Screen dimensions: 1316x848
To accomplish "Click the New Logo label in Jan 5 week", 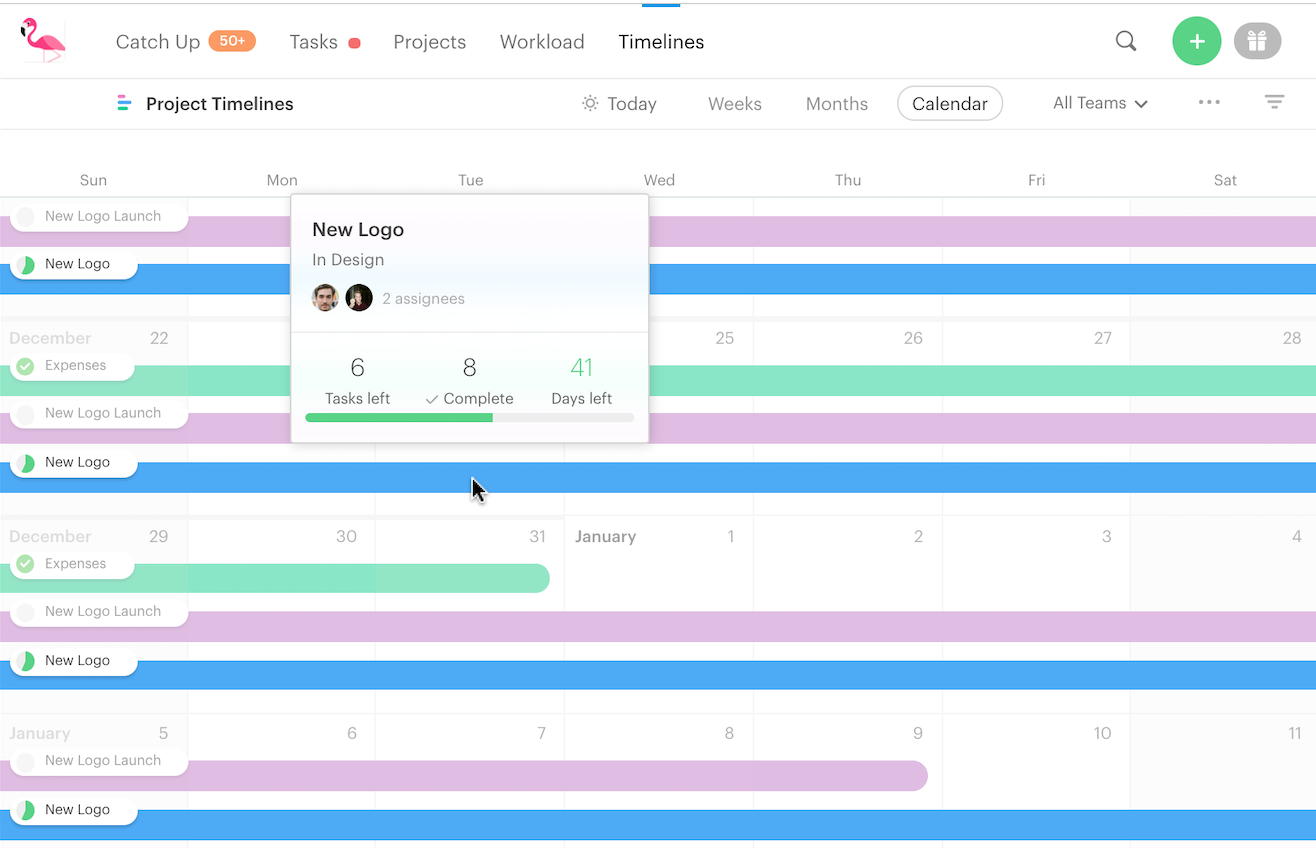I will (77, 810).
